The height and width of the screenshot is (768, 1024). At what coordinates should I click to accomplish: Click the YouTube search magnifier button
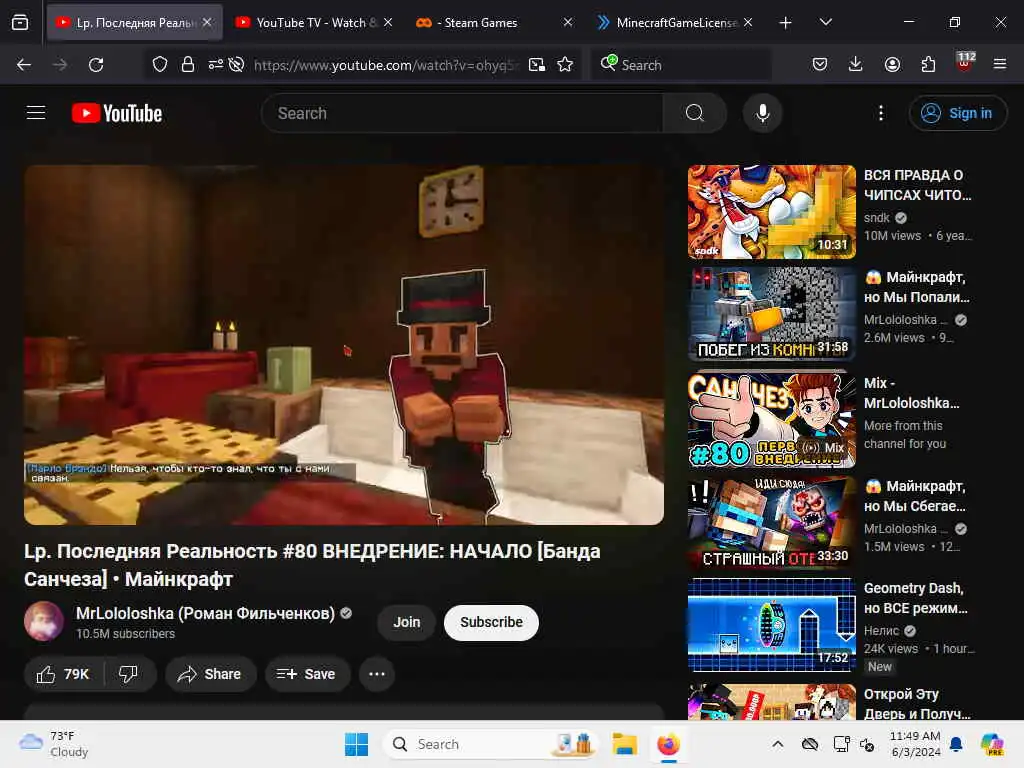point(695,113)
